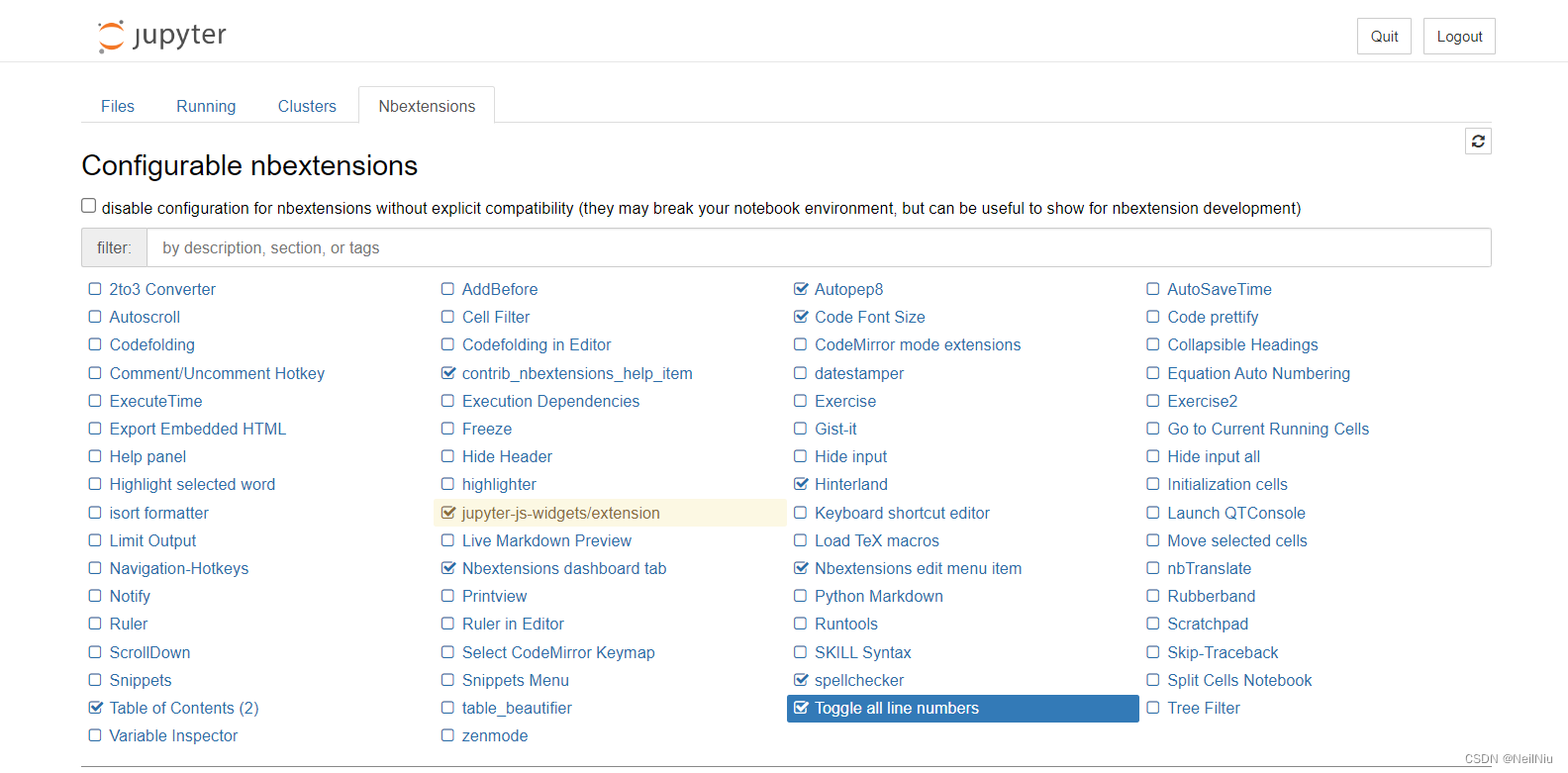Screen dimensions: 1568x773
Task: Open Nbextensions dashboard tab entry
Action: (x=564, y=568)
